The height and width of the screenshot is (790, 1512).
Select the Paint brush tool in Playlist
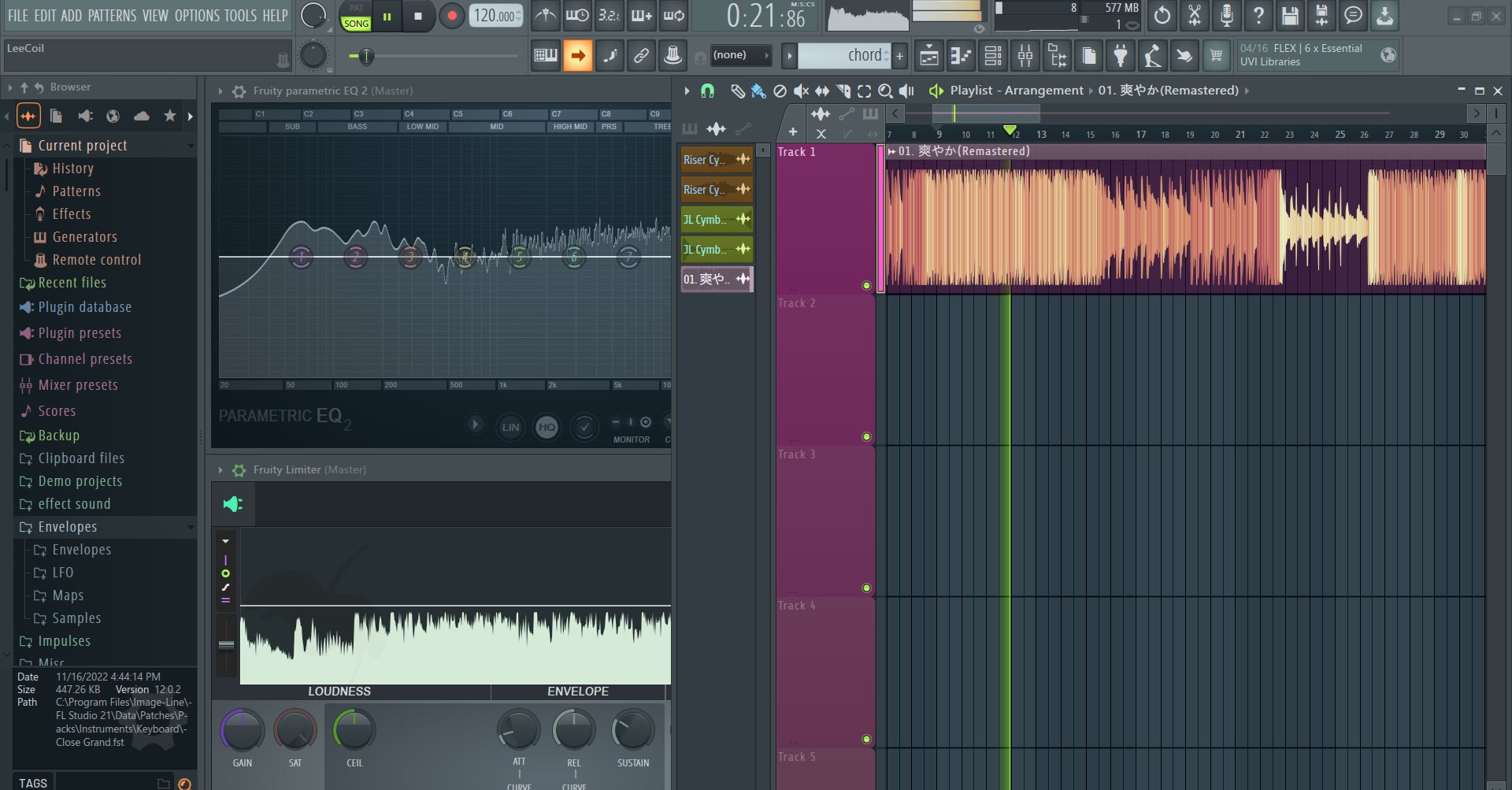click(x=758, y=91)
